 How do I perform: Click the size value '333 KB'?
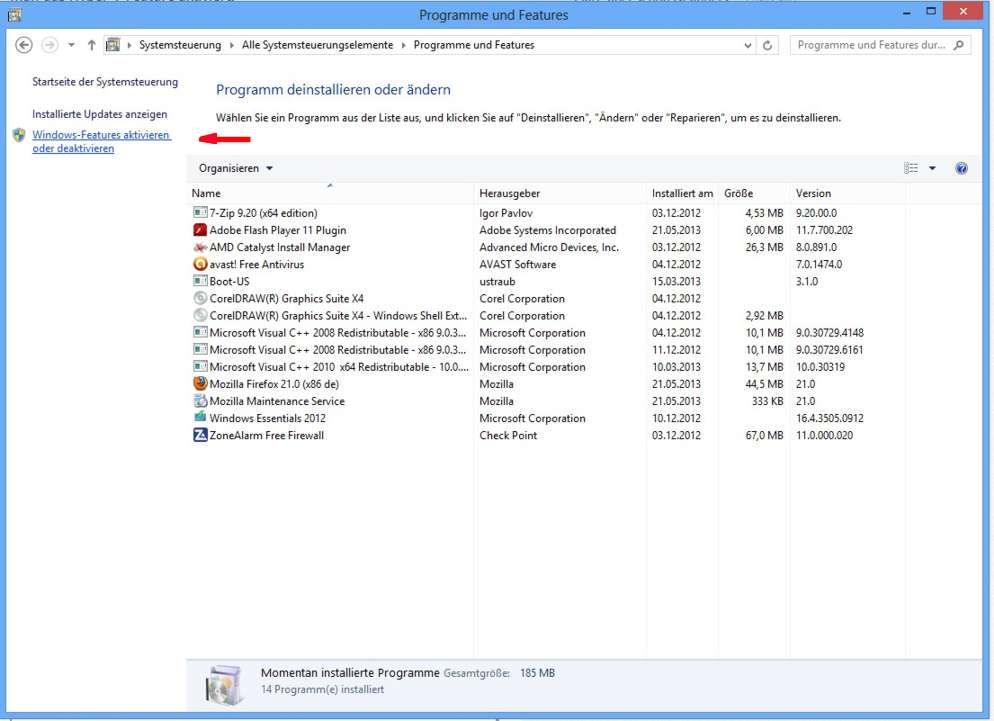768,401
